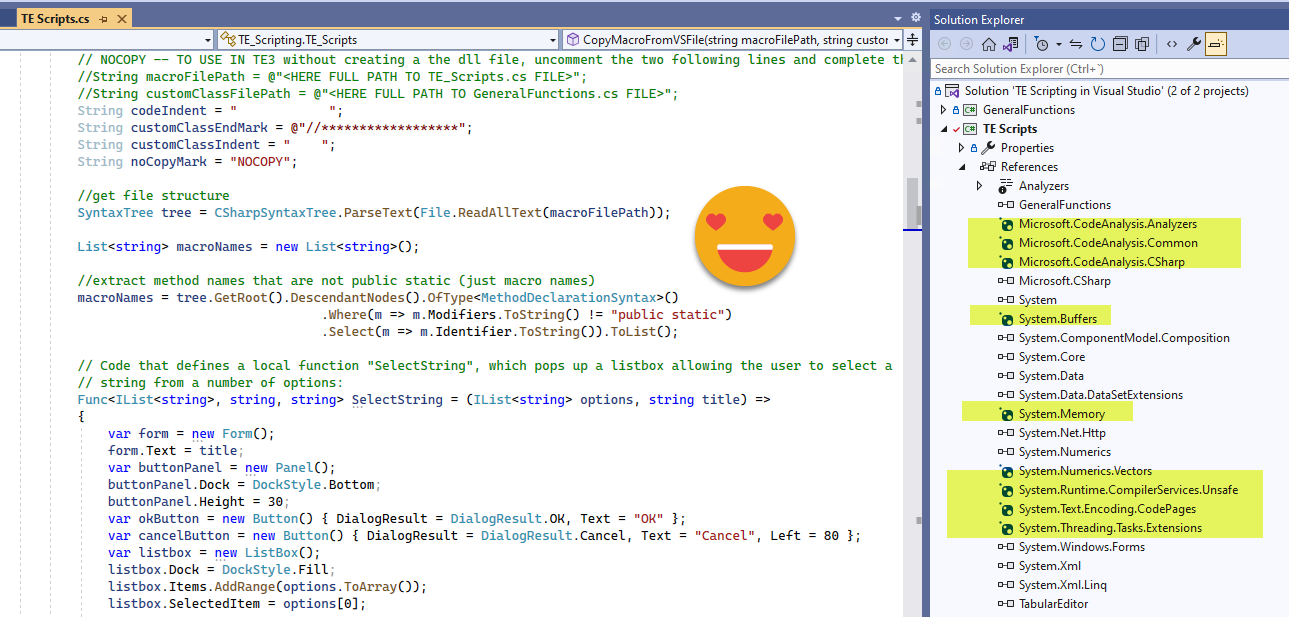1289x617 pixels.
Task: Refresh the Solution Explorer
Action: click(1097, 43)
